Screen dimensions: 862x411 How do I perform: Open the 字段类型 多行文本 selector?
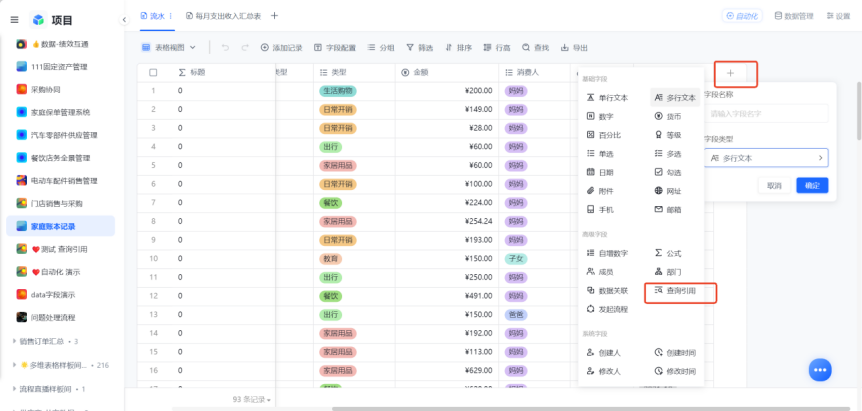pyautogui.click(x=766, y=158)
